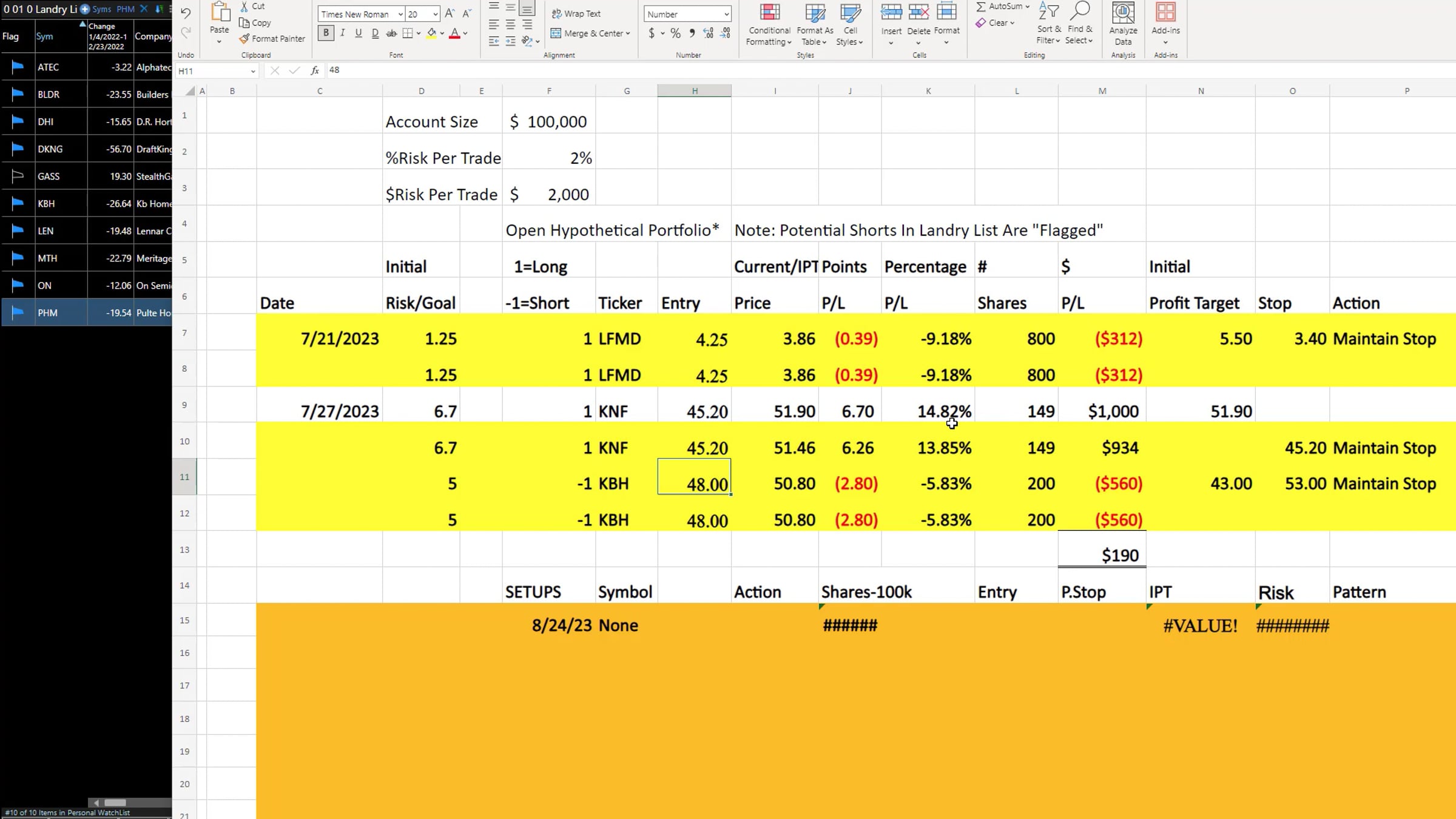Decrease font size with the smaller A icon

pos(467,13)
